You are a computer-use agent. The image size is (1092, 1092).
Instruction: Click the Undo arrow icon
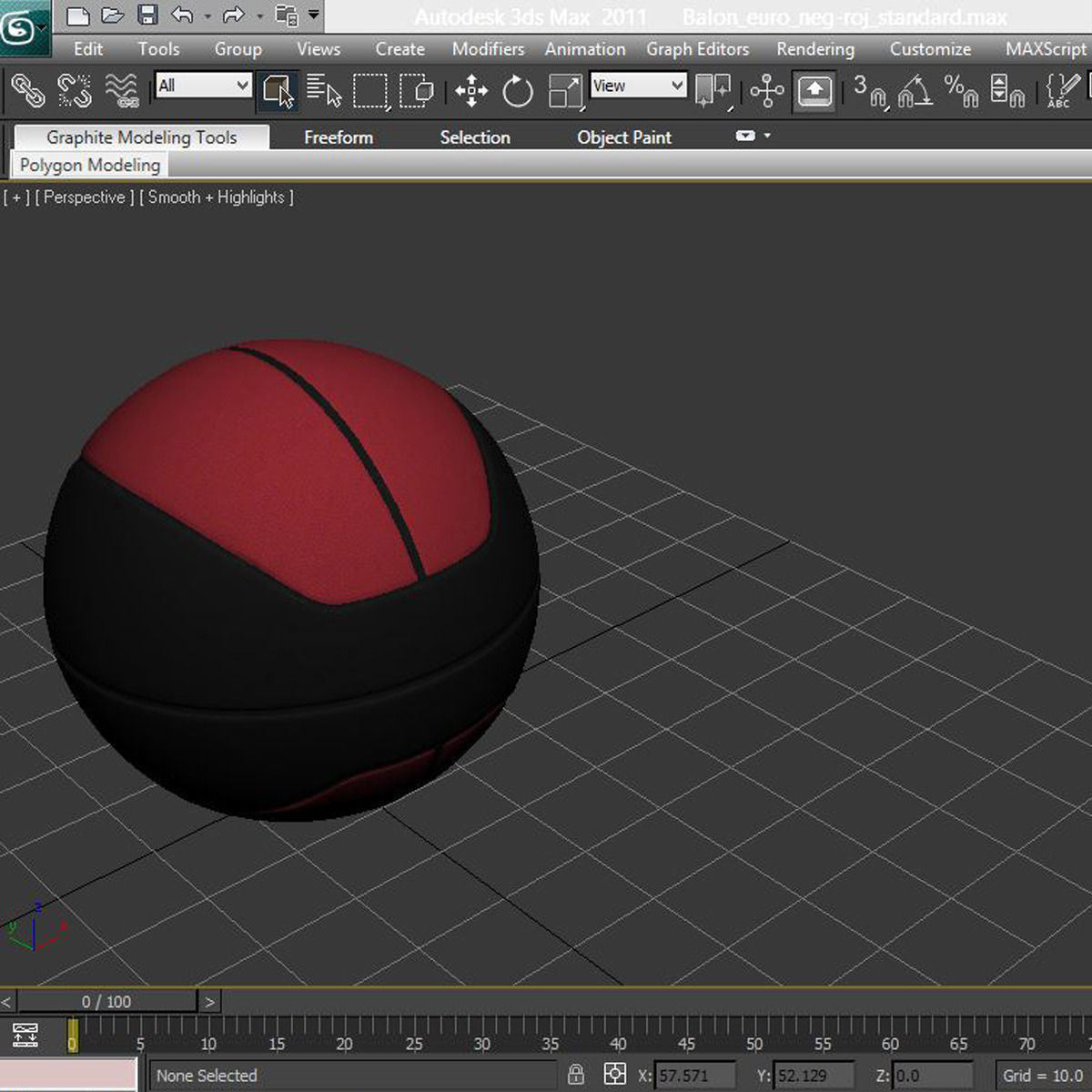click(x=182, y=15)
